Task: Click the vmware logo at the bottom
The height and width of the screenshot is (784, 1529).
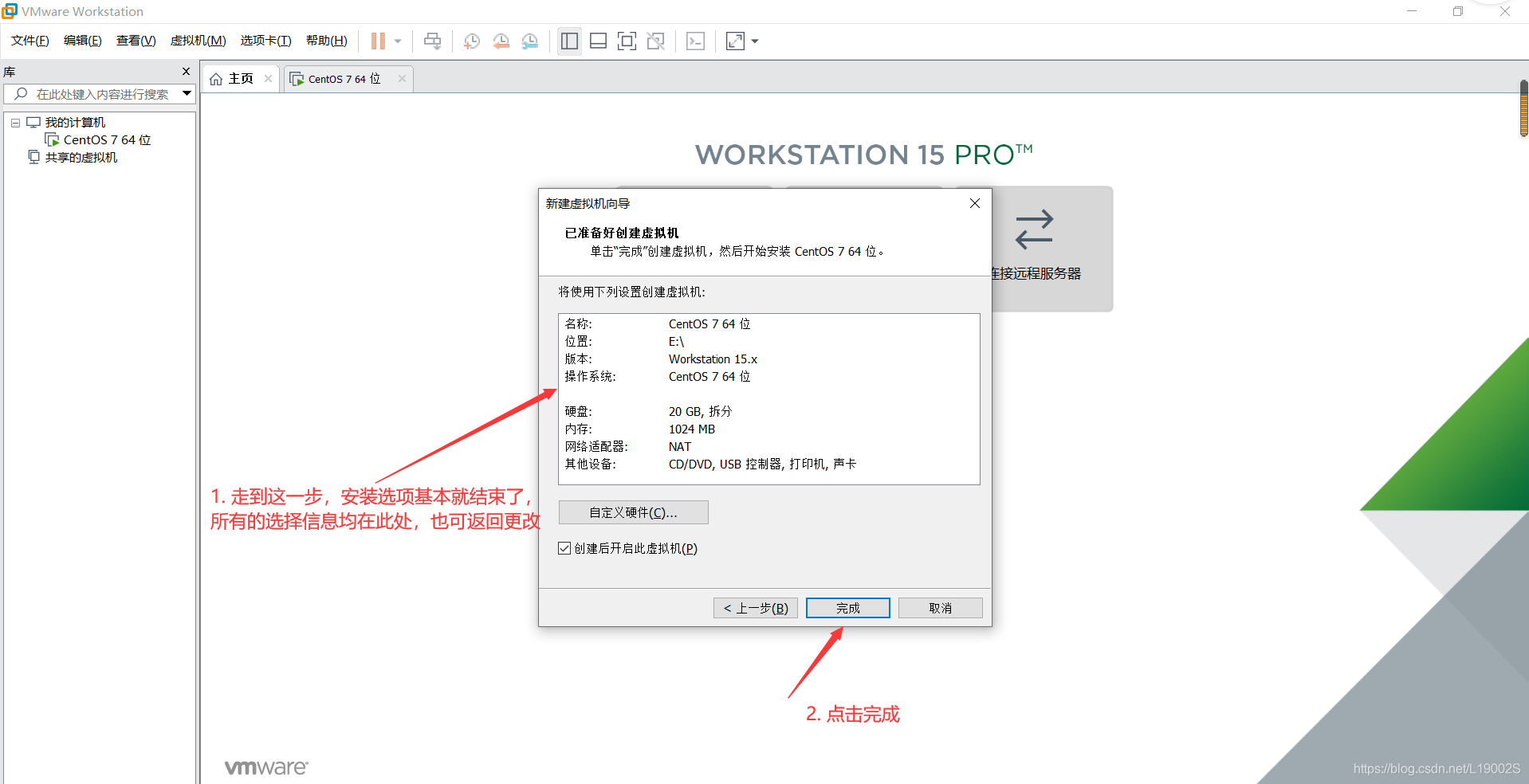Action: [266, 767]
